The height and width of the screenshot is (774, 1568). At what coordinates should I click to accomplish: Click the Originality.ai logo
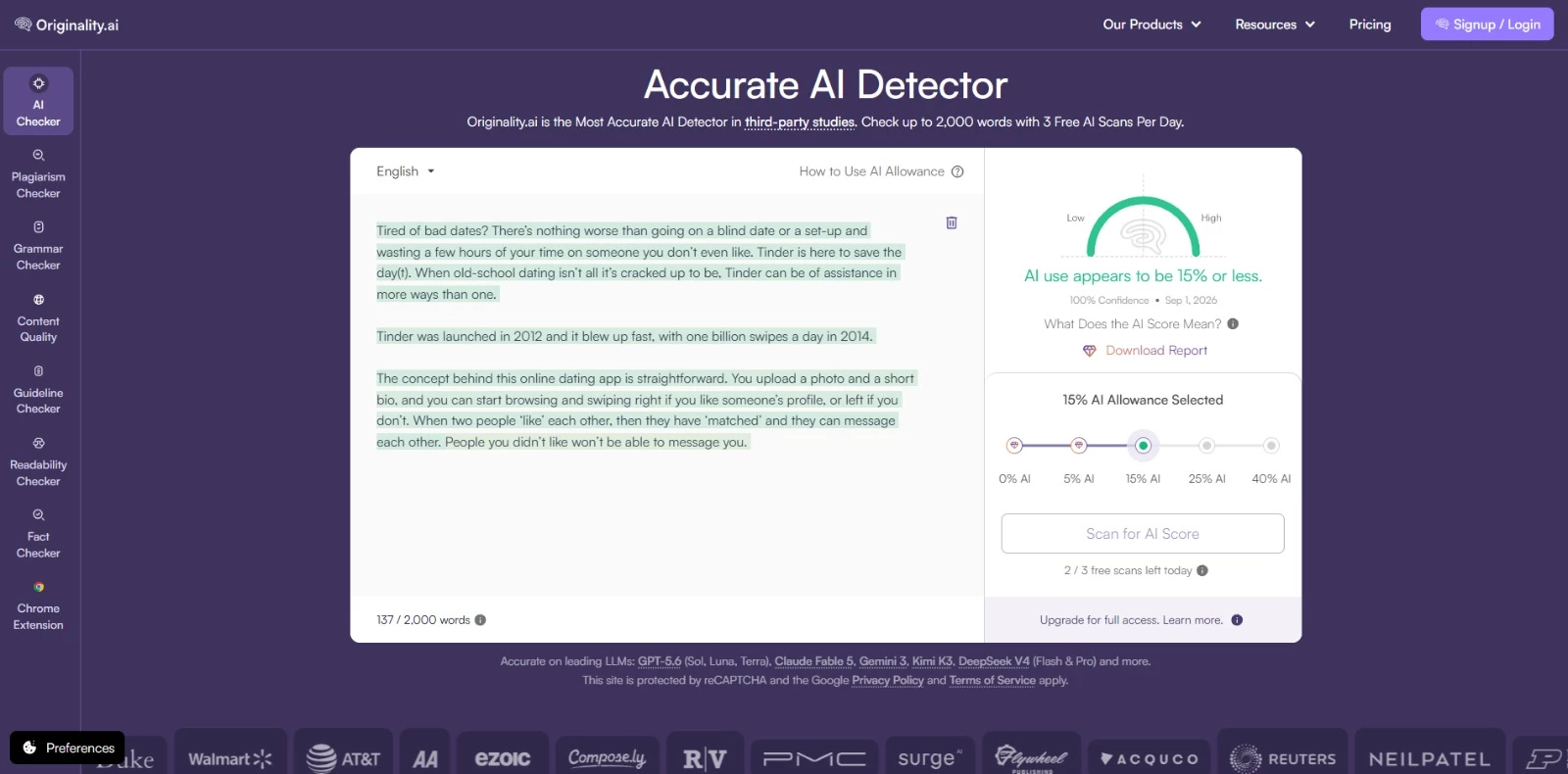tap(67, 24)
